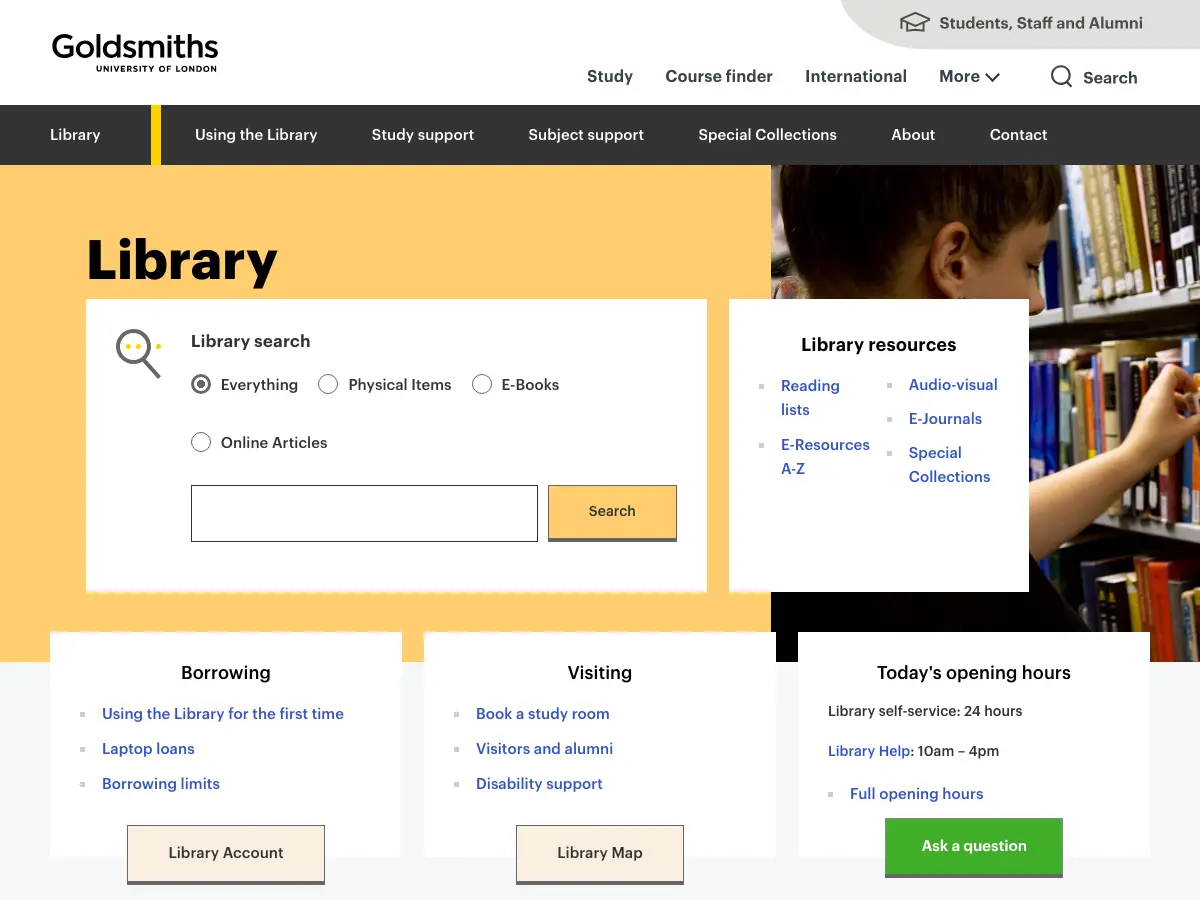Open the Visitors and alumni link
Screen dimensions: 1200x900
coord(544,748)
